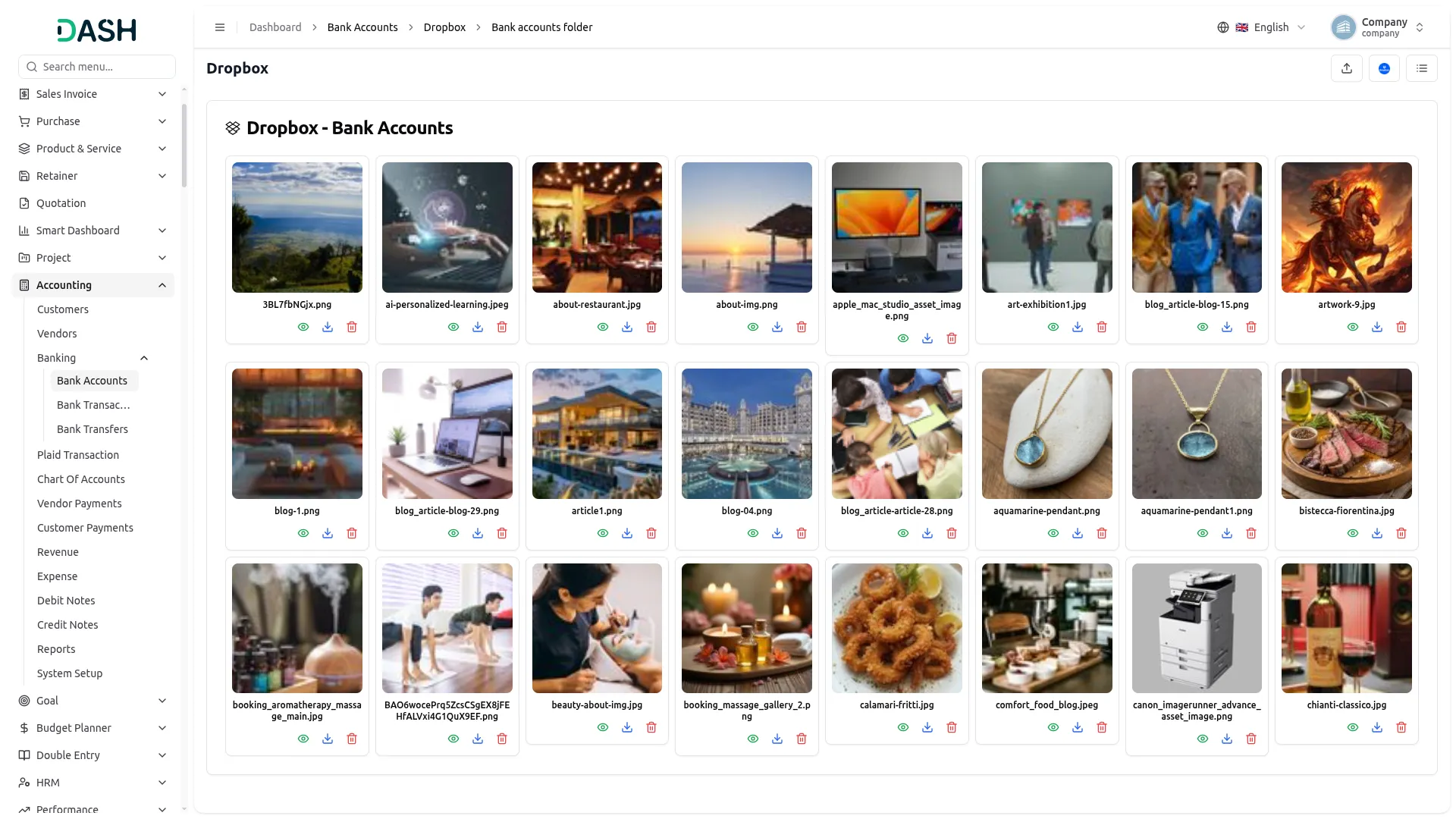
Task: Open Customers under Accounting
Action: [63, 309]
